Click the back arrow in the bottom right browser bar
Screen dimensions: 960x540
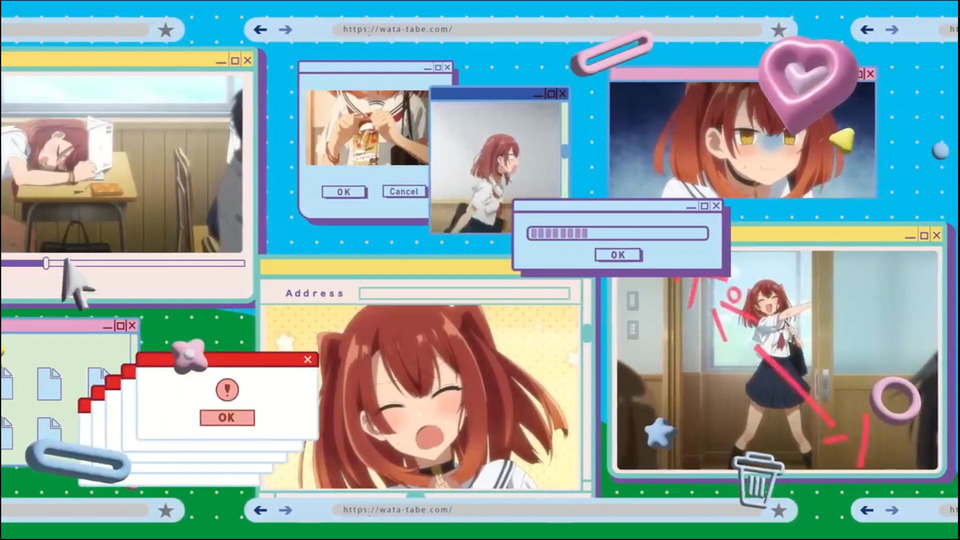pyautogui.click(x=866, y=510)
